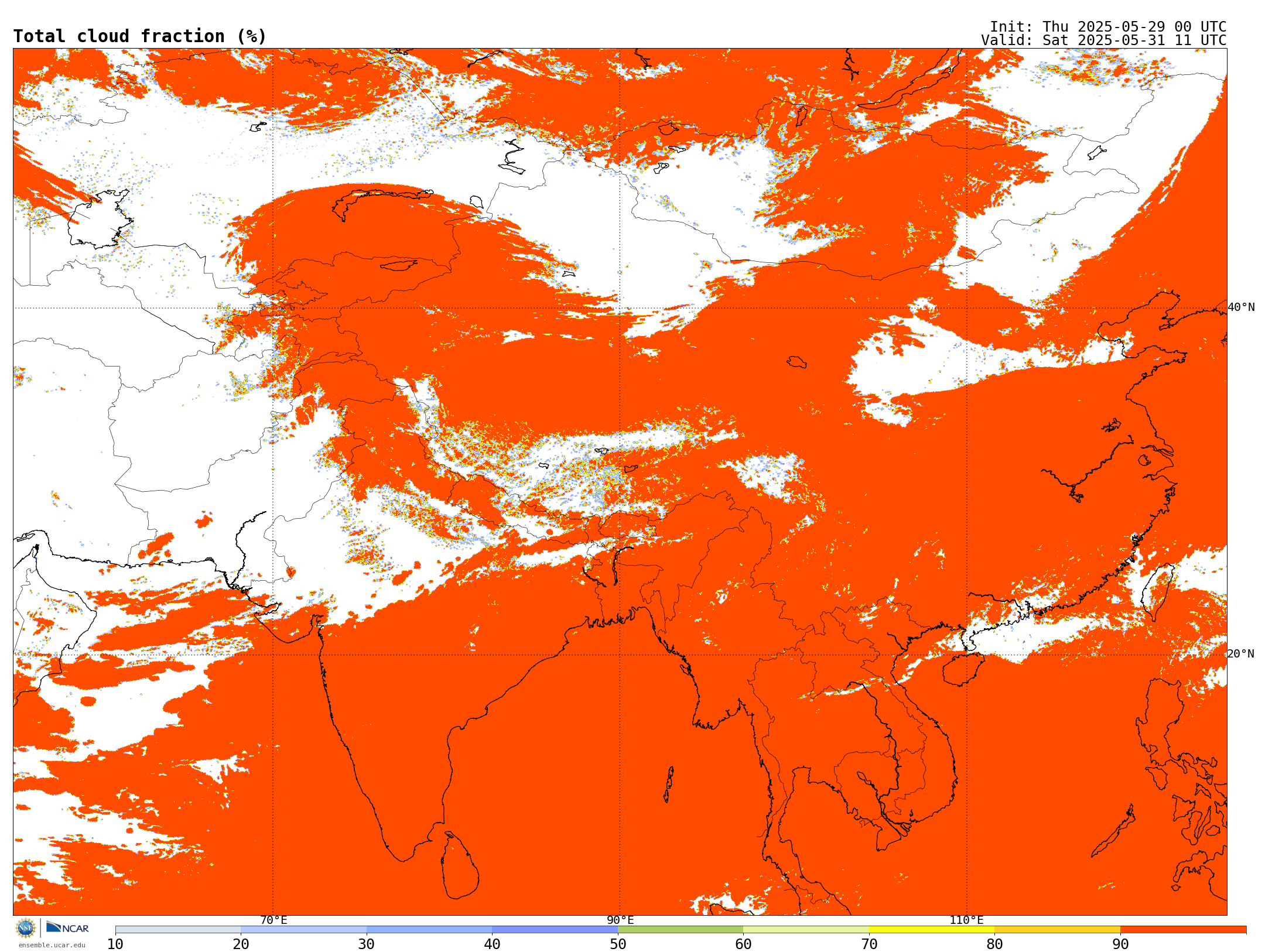Click the 80–90 gold colorbar segment
Image resolution: width=1265 pixels, height=952 pixels.
1057,930
